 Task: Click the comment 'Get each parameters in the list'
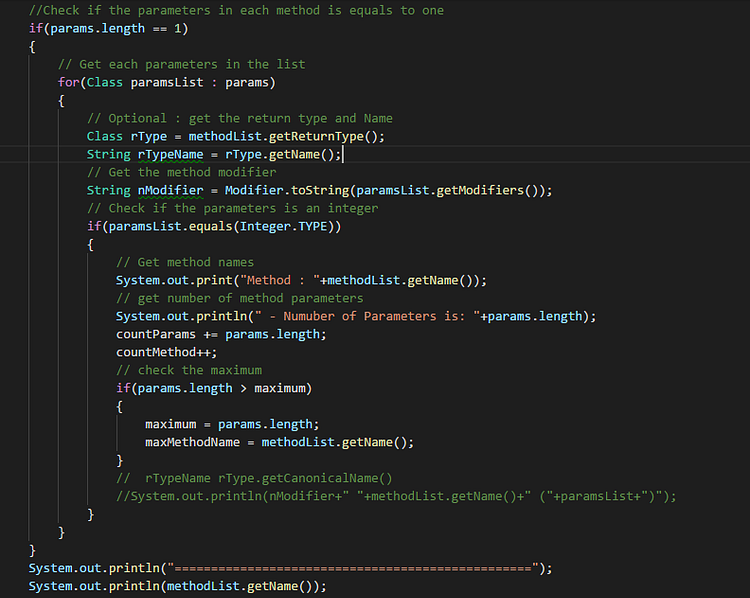tap(182, 65)
